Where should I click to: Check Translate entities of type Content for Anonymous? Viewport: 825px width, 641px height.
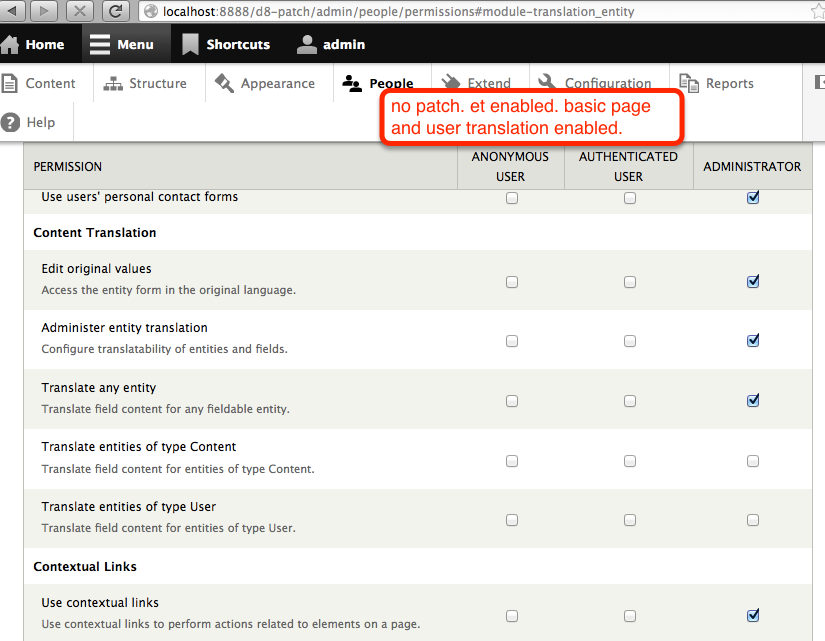pyautogui.click(x=511, y=461)
